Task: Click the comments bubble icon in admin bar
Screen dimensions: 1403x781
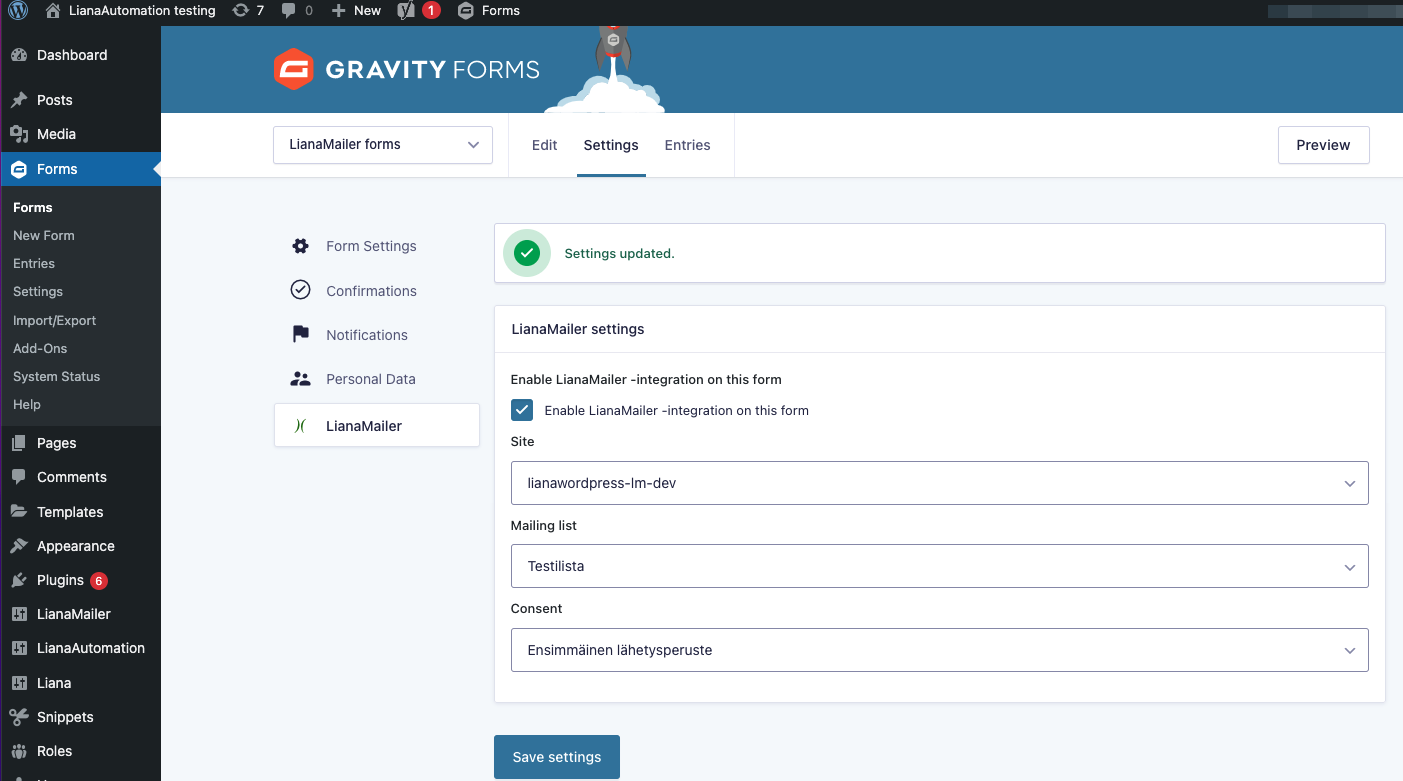Action: click(289, 11)
